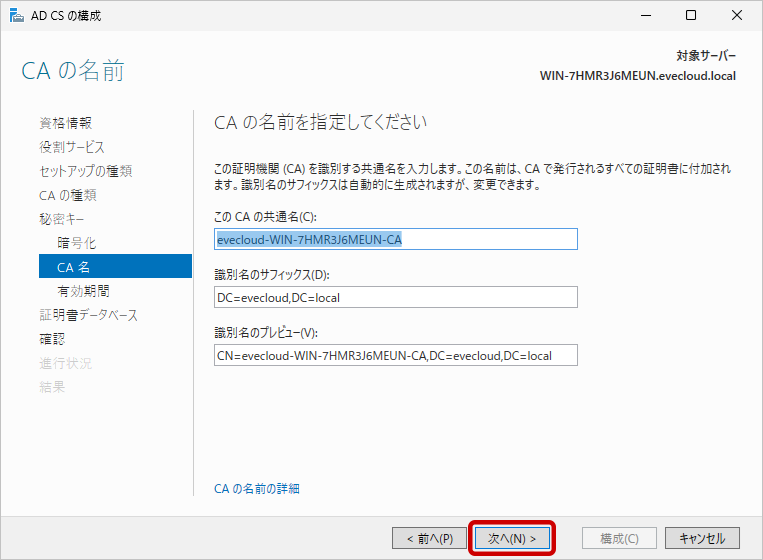Click the キャンセル button
The height and width of the screenshot is (560, 763).
click(x=702, y=538)
